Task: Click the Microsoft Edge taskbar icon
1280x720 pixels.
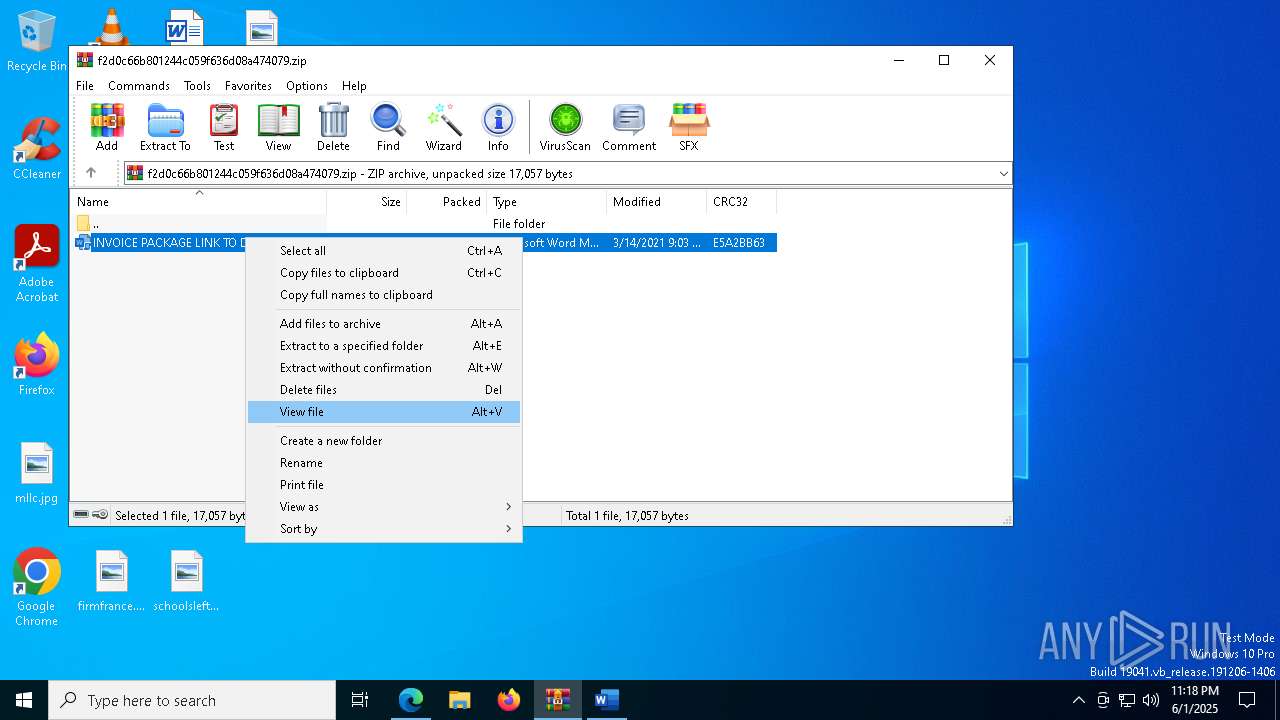Action: click(411, 700)
